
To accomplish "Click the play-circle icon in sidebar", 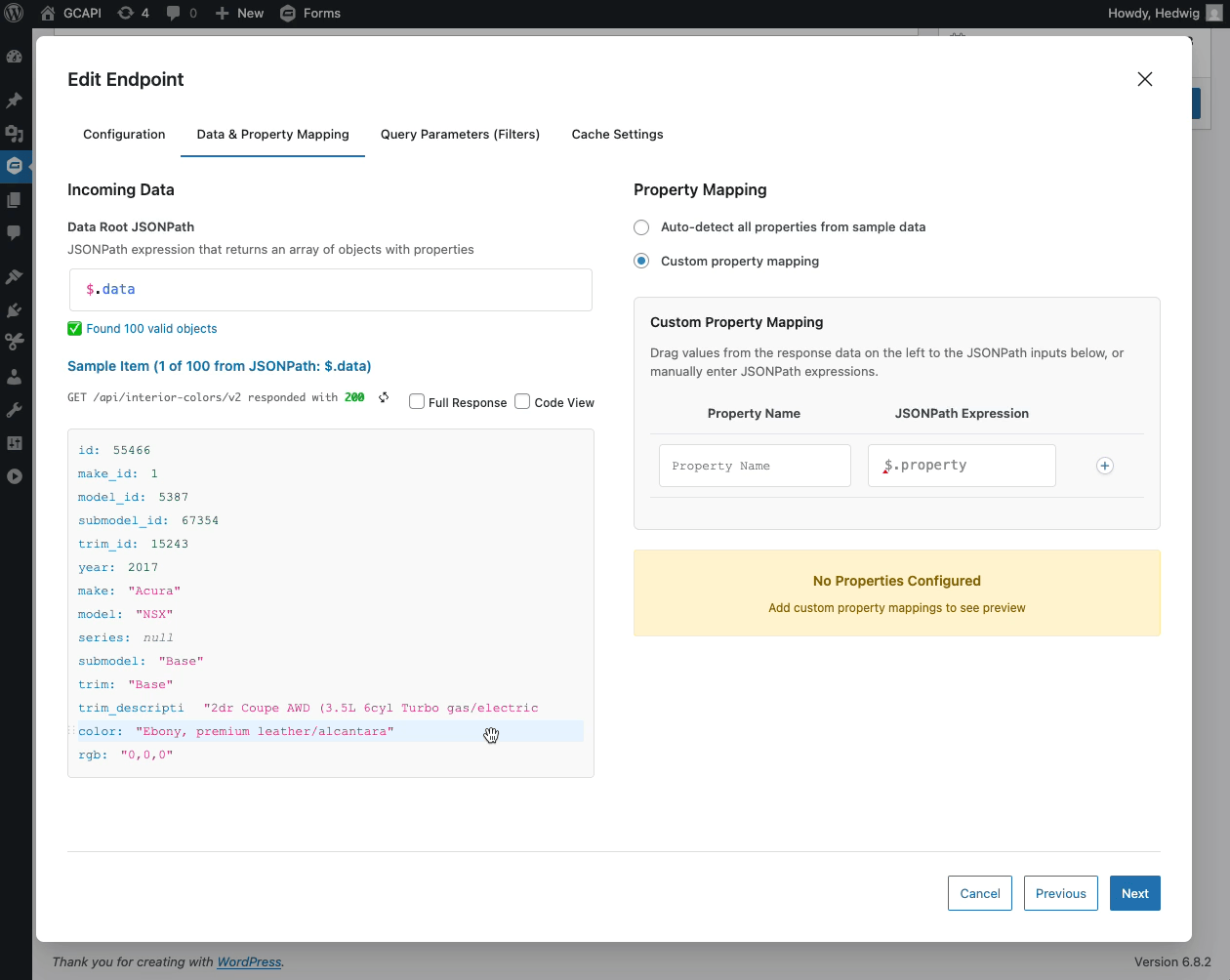I will tap(15, 476).
